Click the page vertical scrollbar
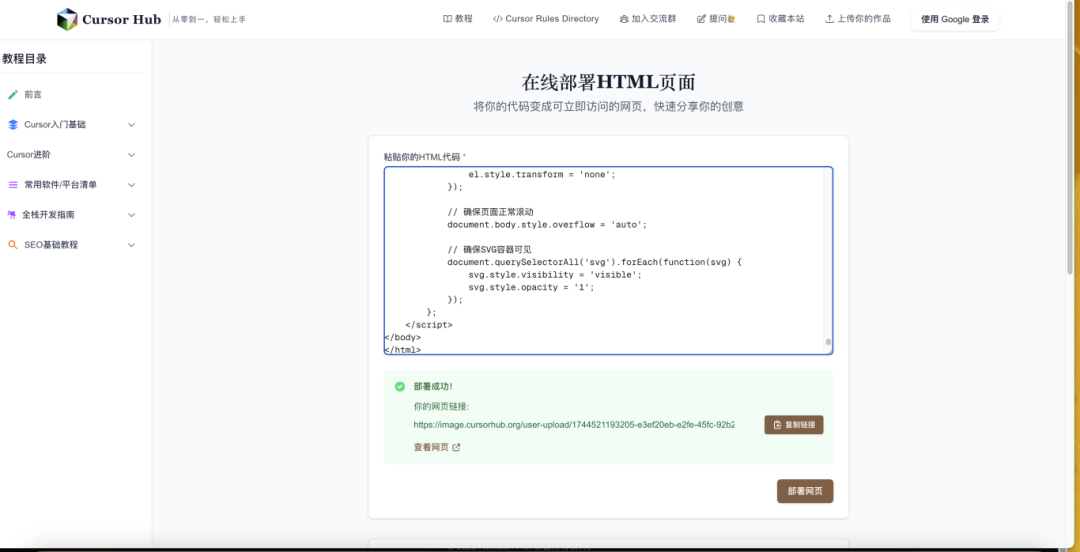The image size is (1080, 552). point(1070,138)
